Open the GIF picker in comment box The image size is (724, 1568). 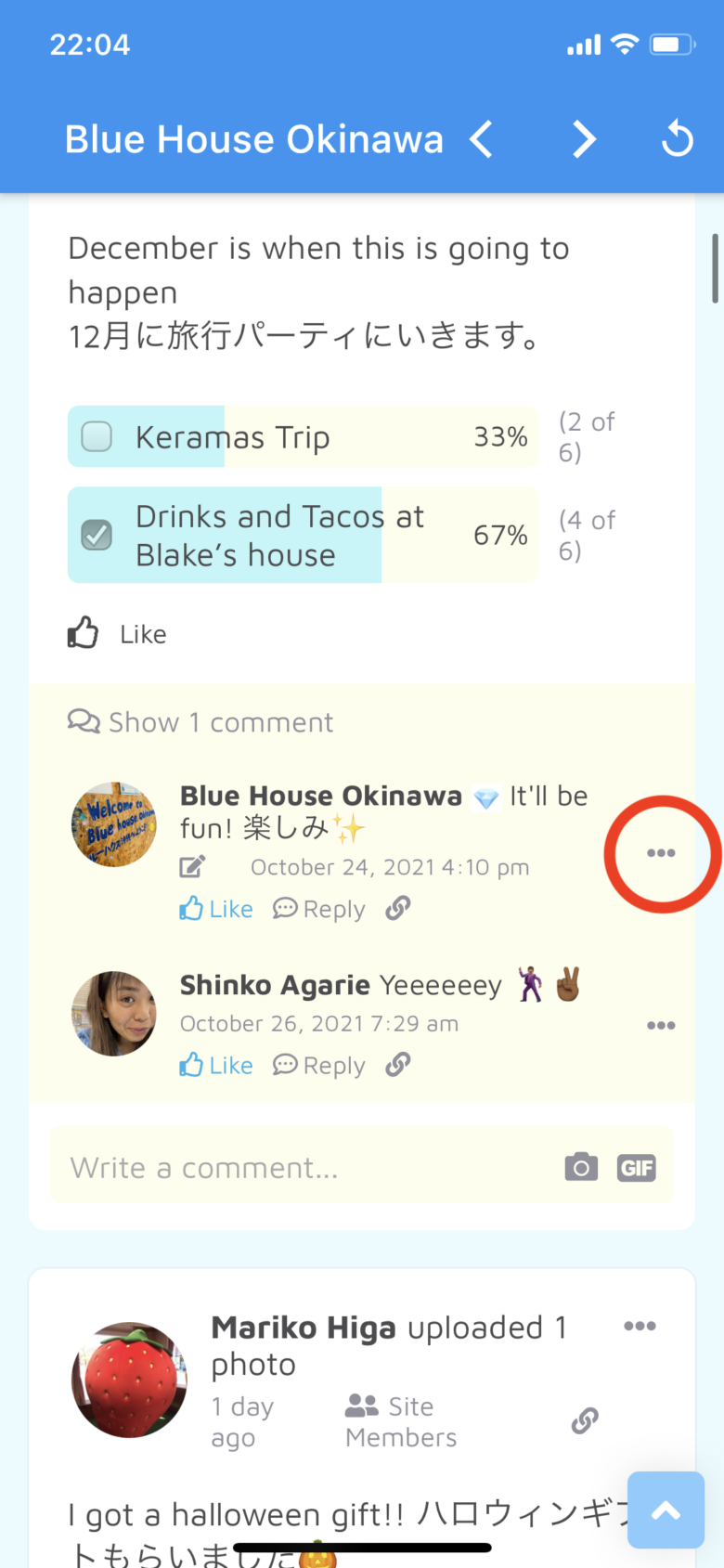coord(636,1167)
